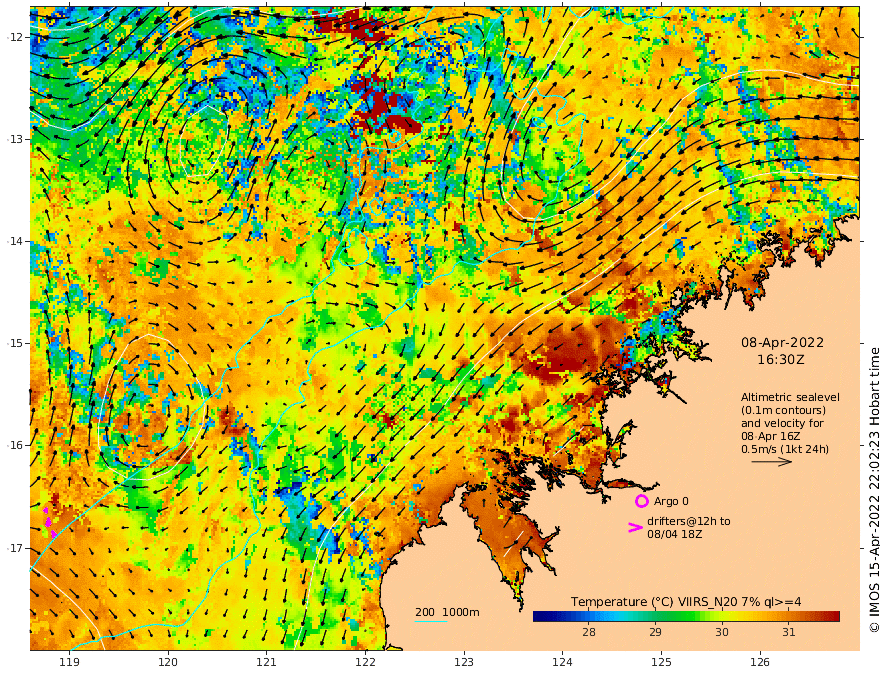The height and width of the screenshot is (680, 880).
Task: Click colorbar tick value 31
Action: tap(789, 632)
